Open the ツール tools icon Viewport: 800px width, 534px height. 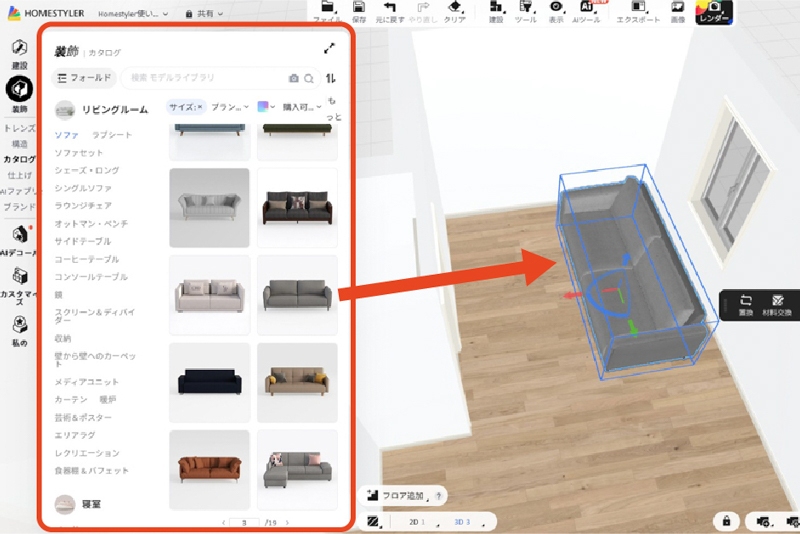(x=526, y=7)
